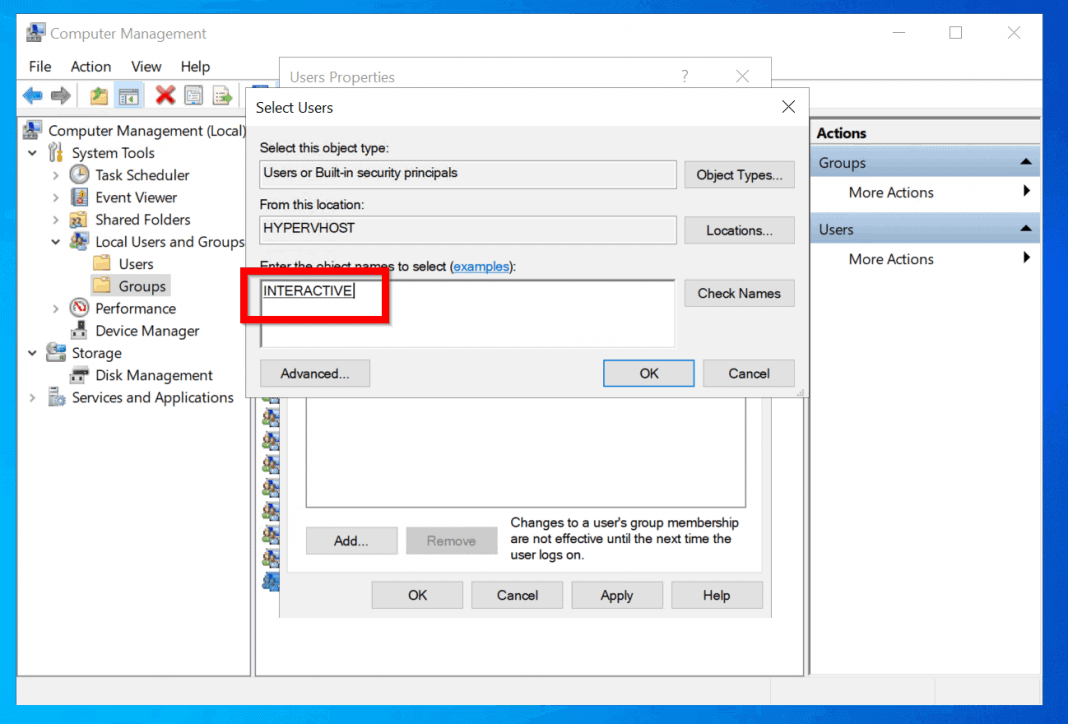Click the Export List icon
This screenshot has height=724, width=1068.
click(221, 95)
